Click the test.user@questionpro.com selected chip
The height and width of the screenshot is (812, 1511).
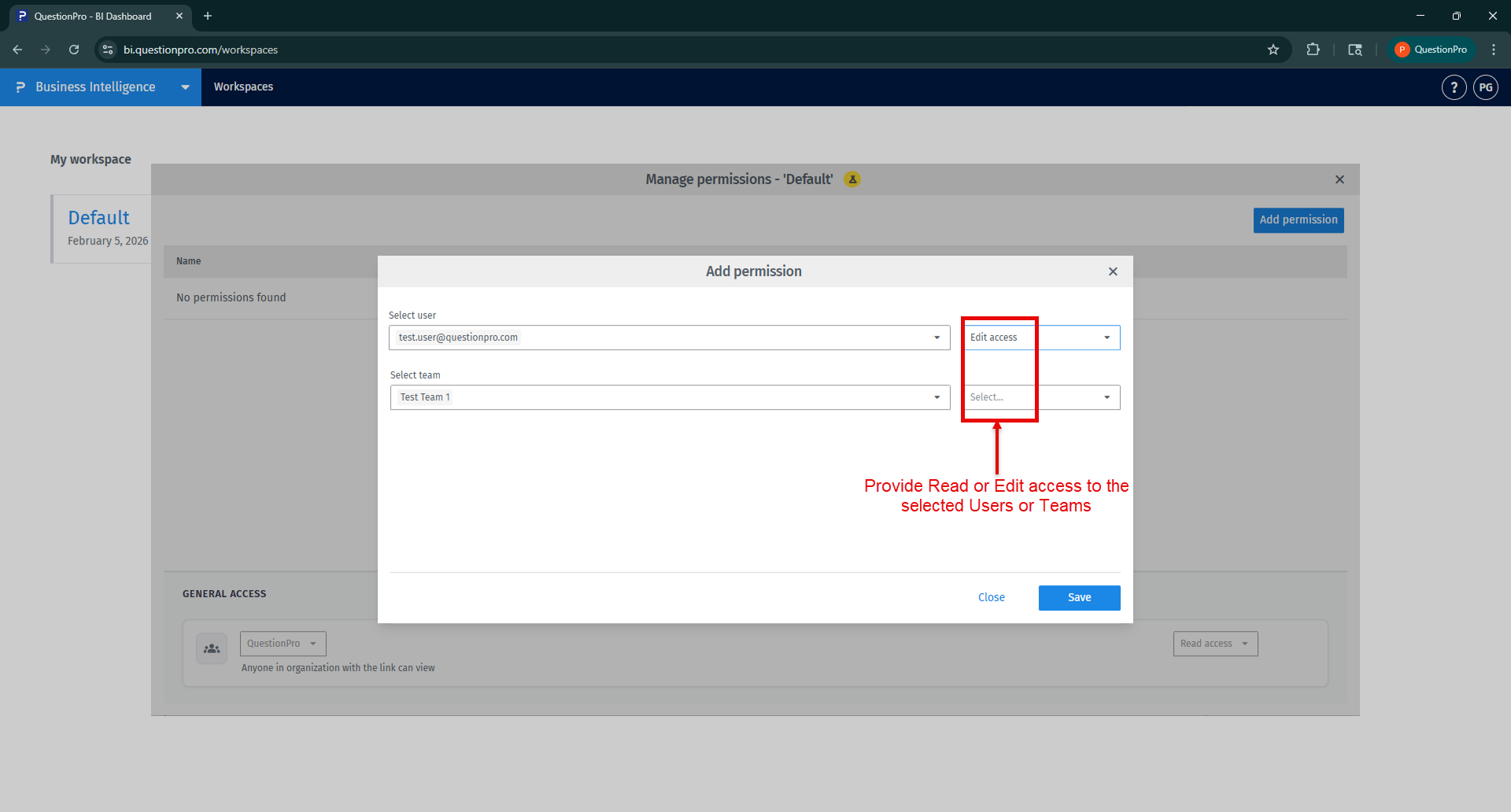tap(458, 338)
